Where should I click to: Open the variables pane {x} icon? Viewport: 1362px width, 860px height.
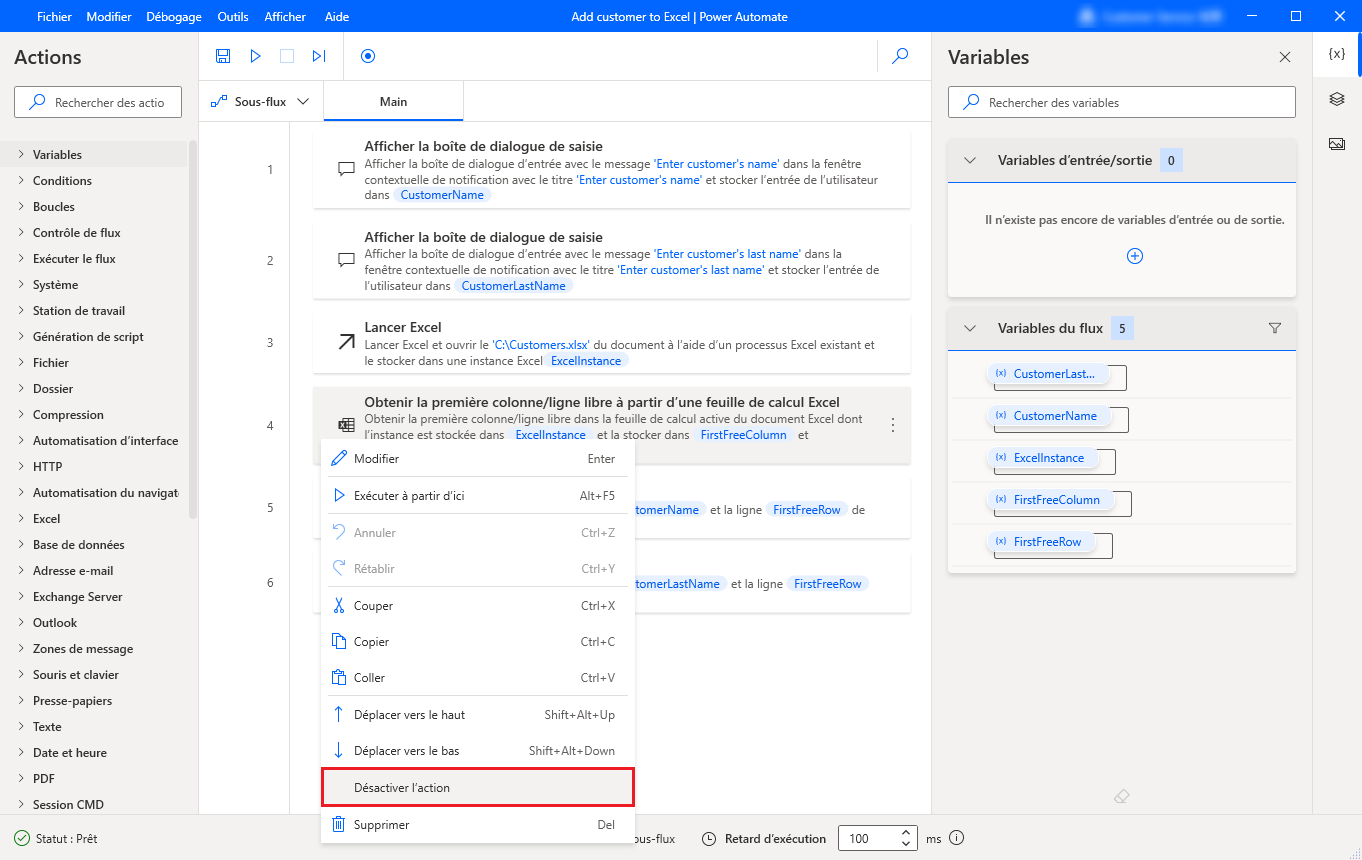1336,54
